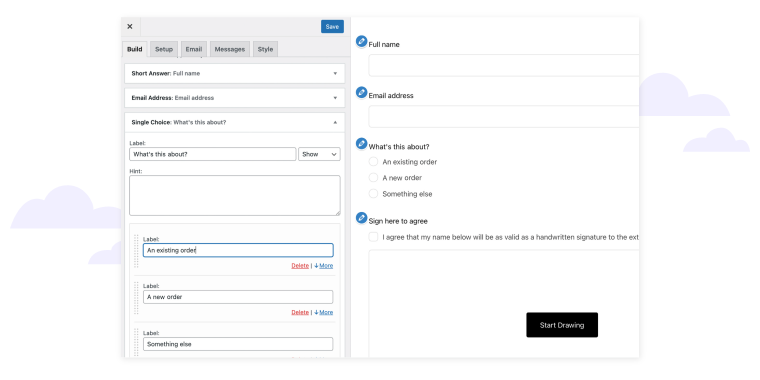Click into the Hint text area
This screenshot has height=380, width=760.
point(235,195)
